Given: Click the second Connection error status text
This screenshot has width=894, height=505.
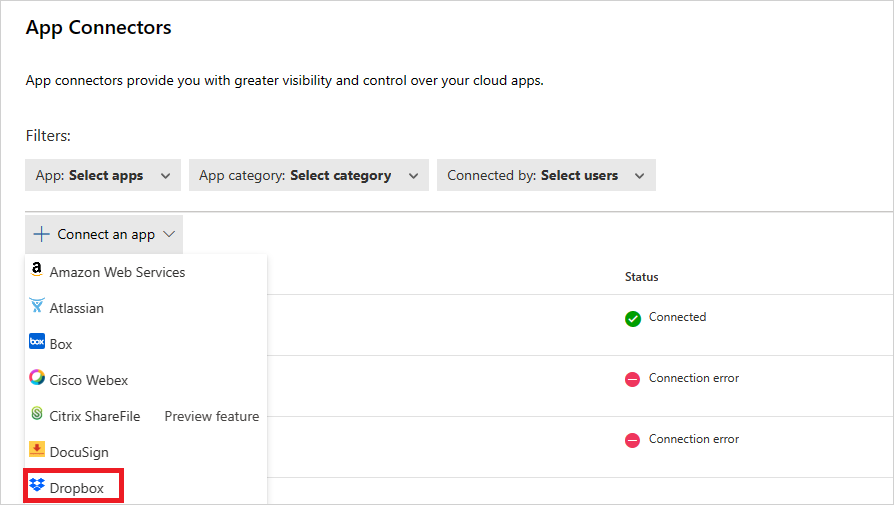Looking at the screenshot, I should [693, 440].
